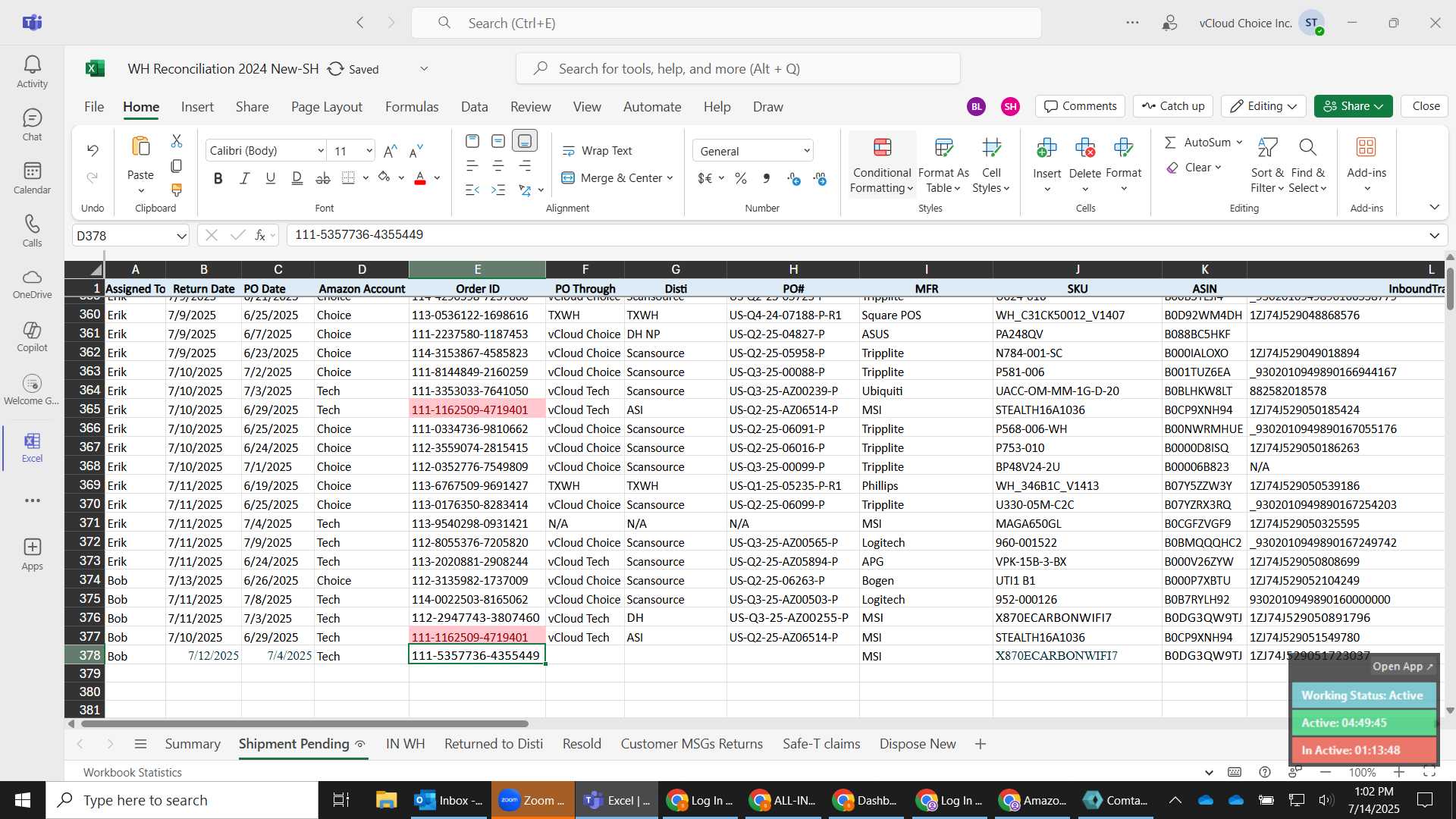Viewport: 1456px width, 819px height.
Task: Switch to the Formulas tab
Action: 412,107
